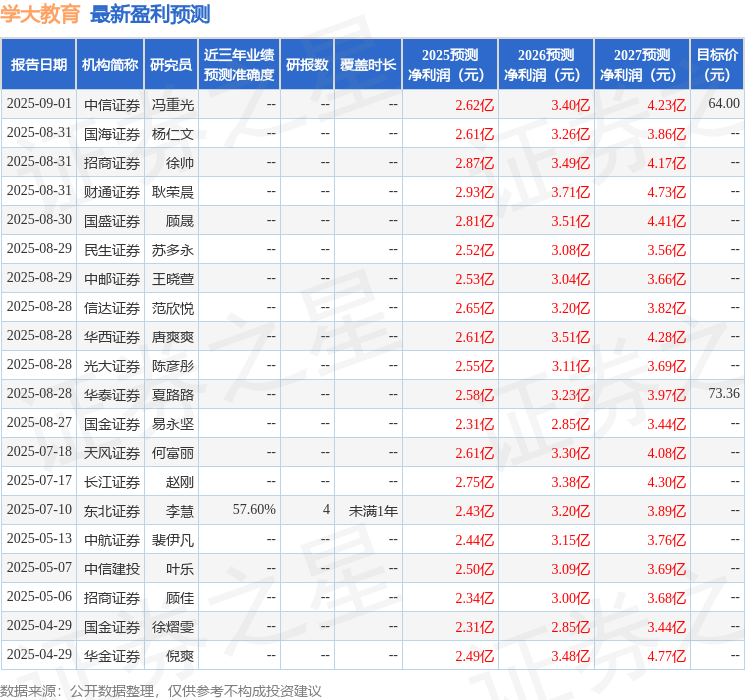Image resolution: width=745 pixels, height=700 pixels.
Task: Click the 57.60% accuracy value
Action: 254,509
